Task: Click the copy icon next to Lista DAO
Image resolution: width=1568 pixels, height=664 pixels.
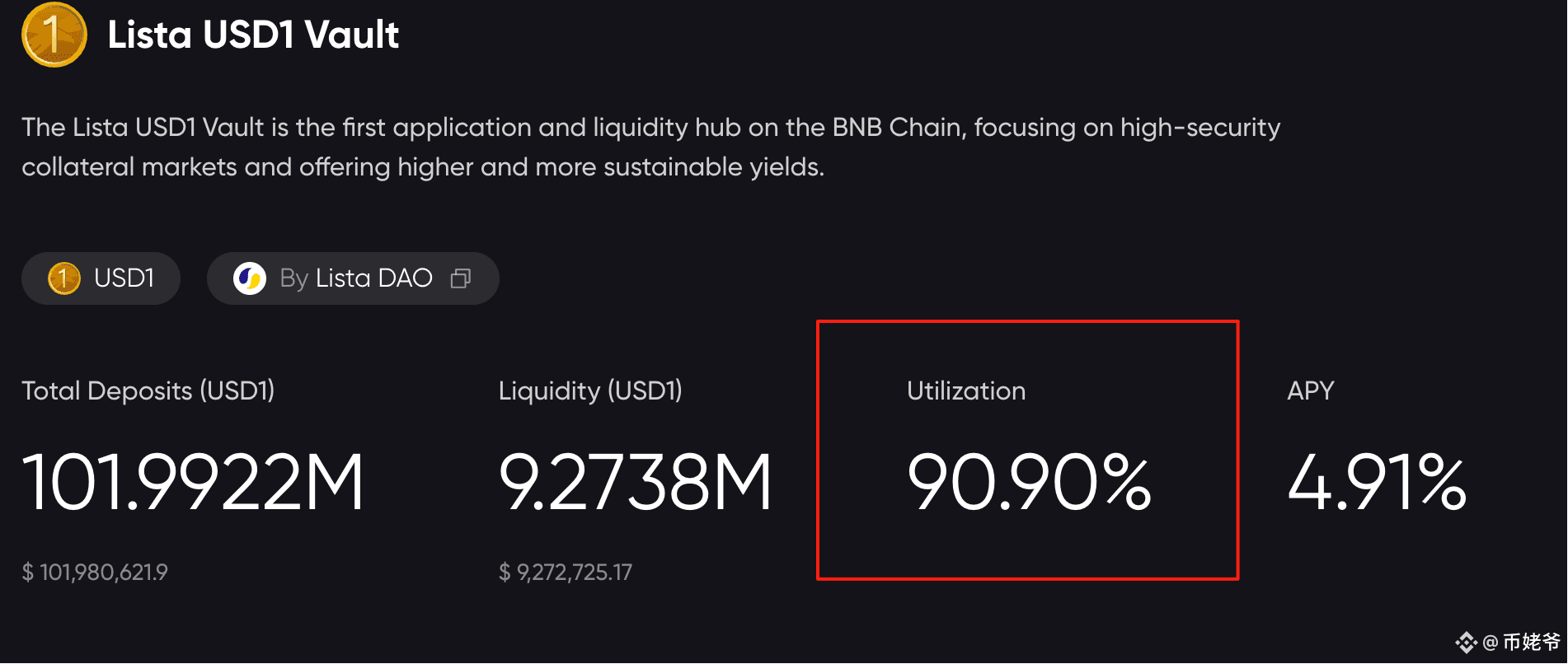Action: tap(461, 278)
